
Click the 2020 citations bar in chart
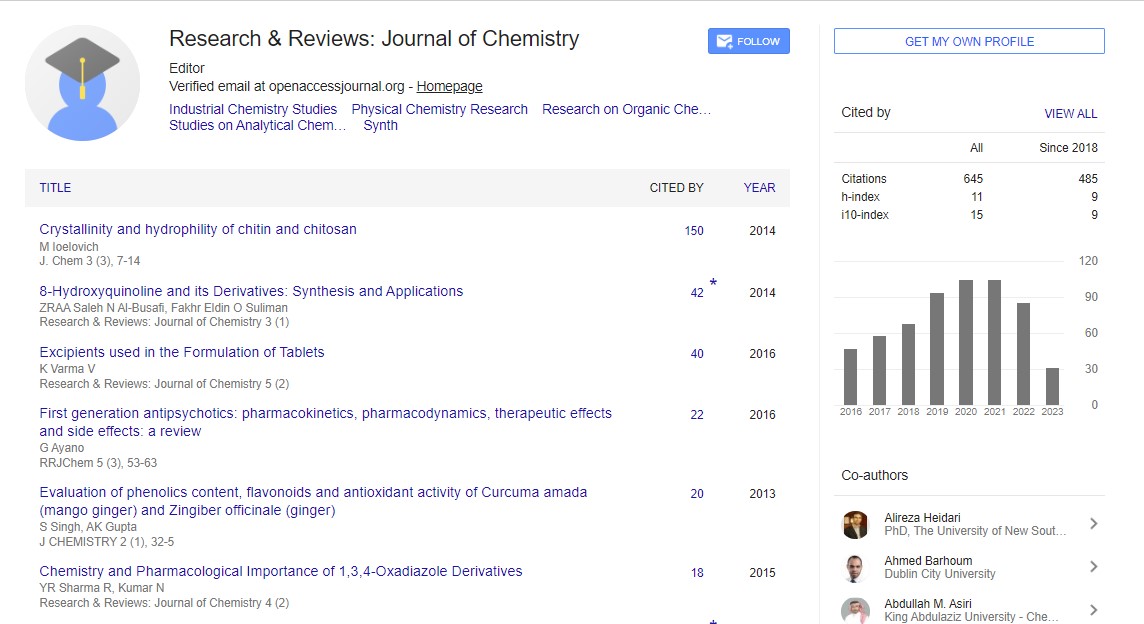[966, 342]
